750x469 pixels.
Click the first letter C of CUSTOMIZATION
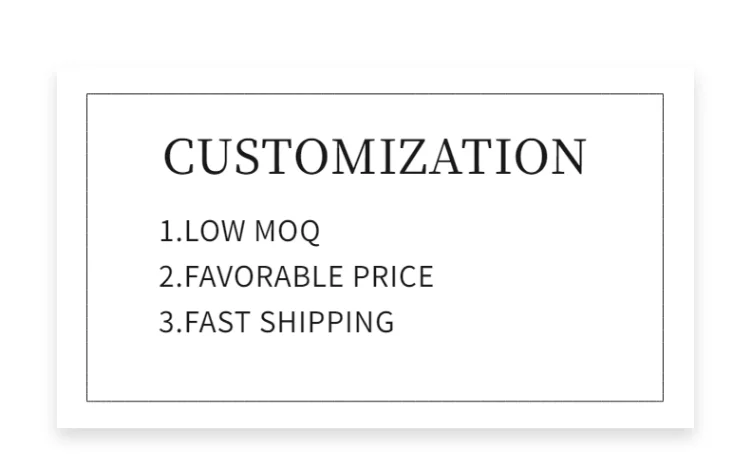(181, 157)
